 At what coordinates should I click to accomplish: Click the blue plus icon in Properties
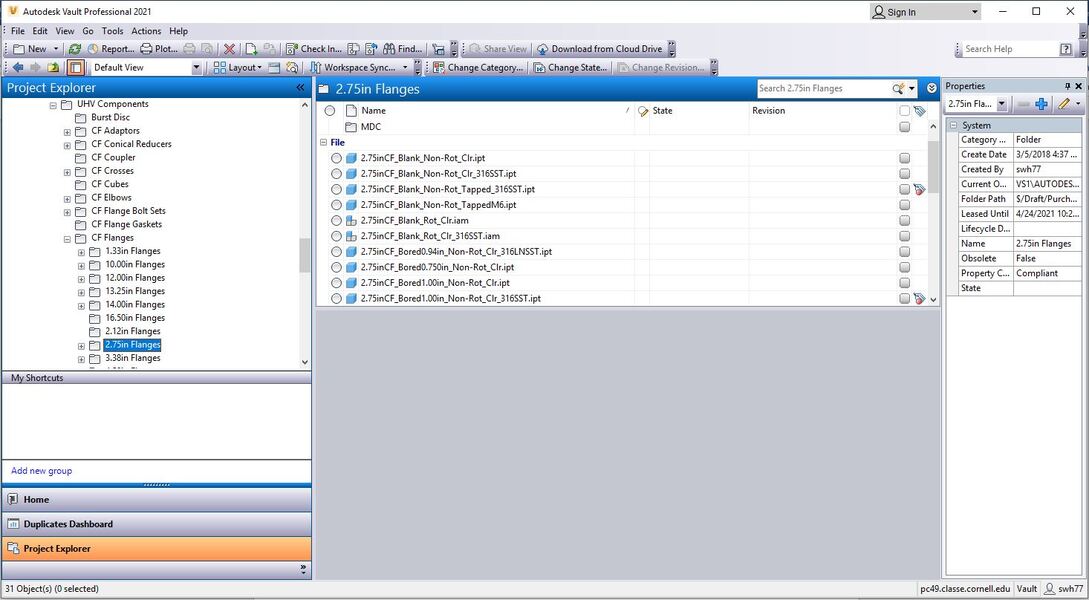pos(1041,104)
